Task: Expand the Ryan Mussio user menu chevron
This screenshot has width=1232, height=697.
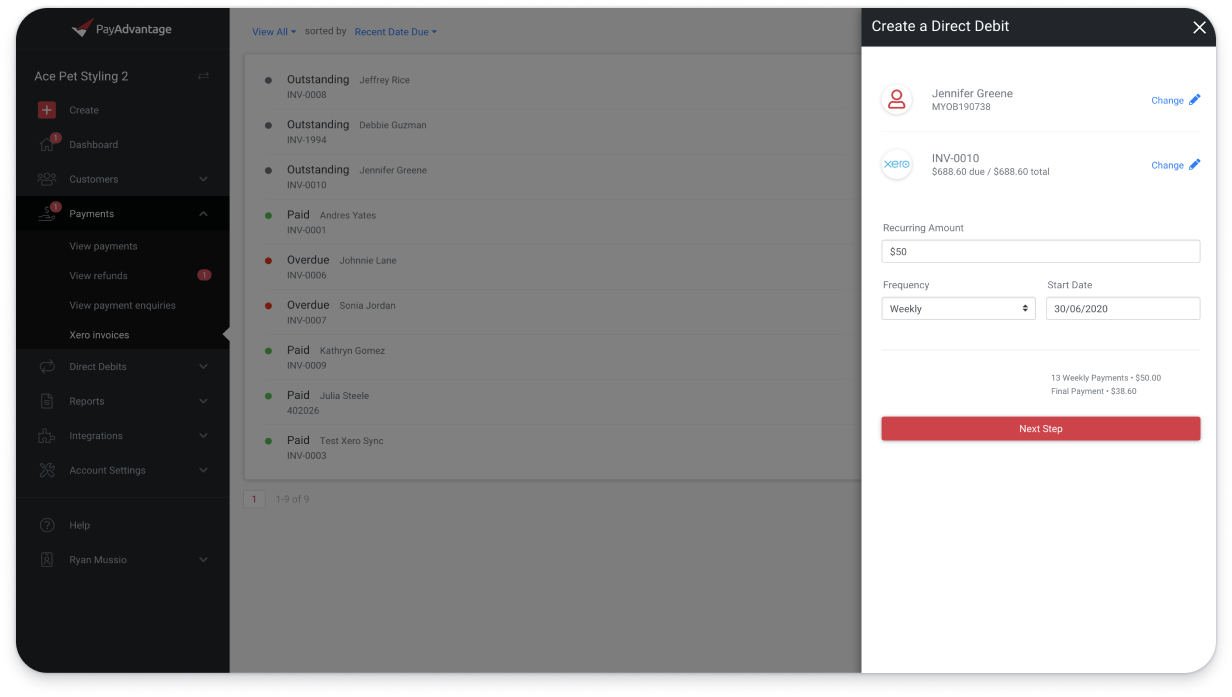Action: [x=204, y=560]
